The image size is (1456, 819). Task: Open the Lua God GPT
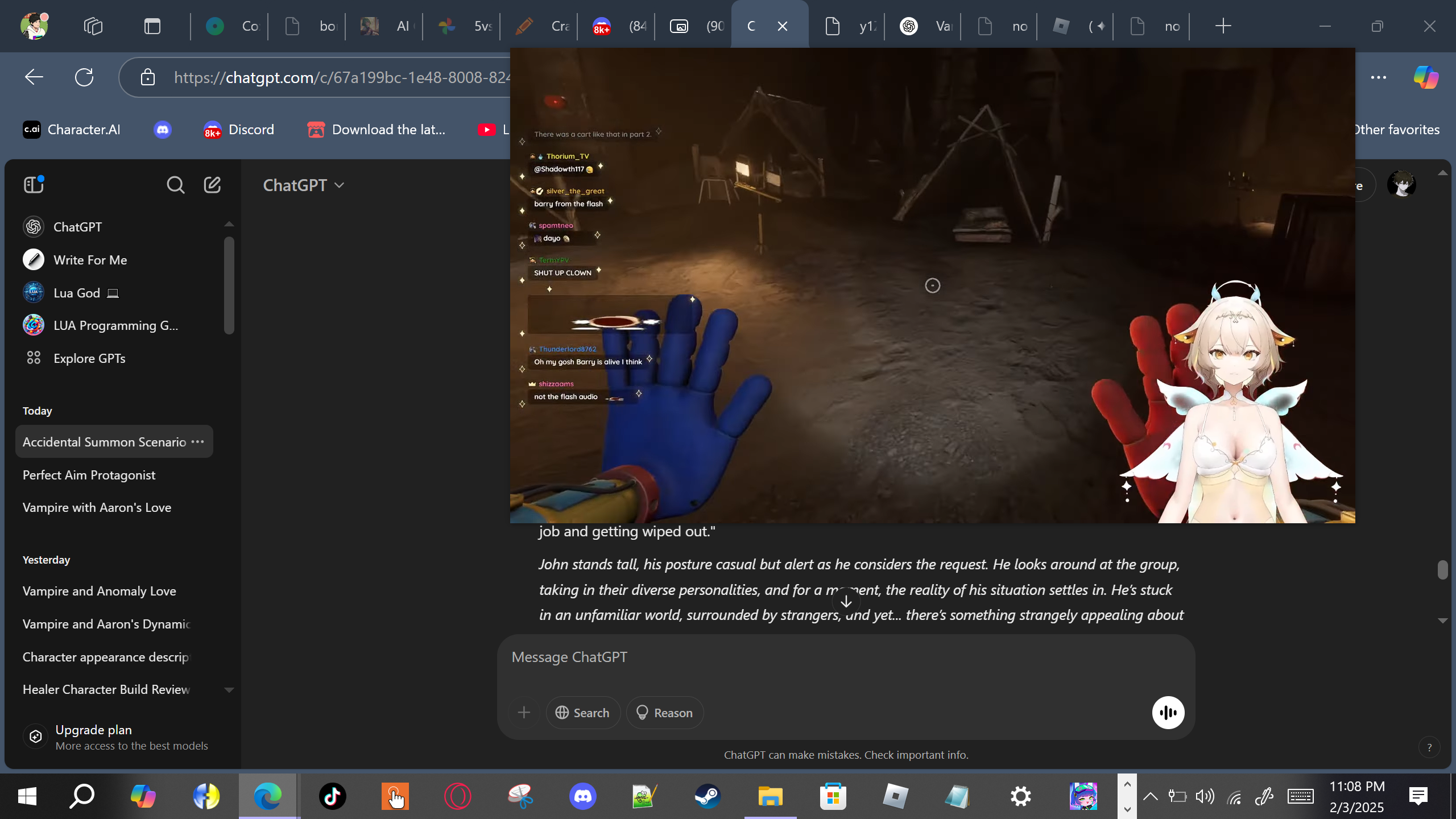pos(114,292)
